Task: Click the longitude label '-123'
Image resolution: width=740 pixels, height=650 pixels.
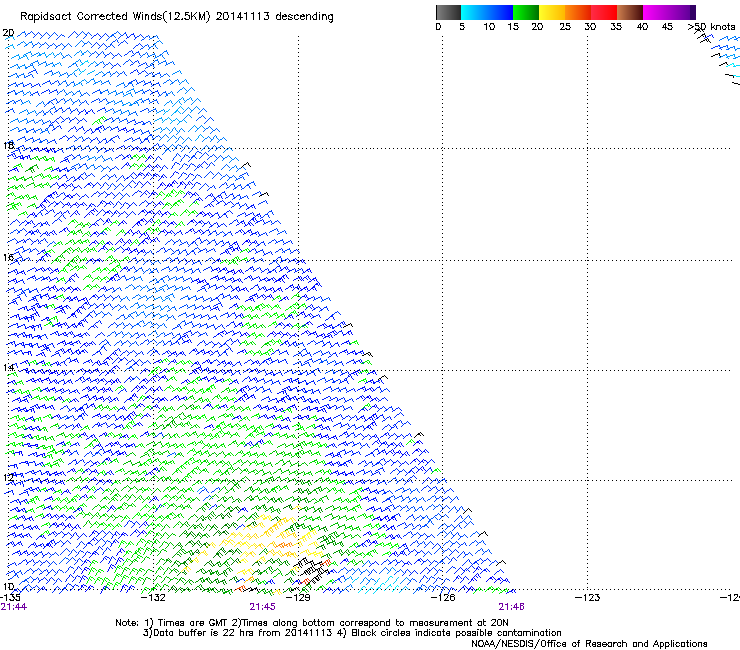Action: (587, 598)
